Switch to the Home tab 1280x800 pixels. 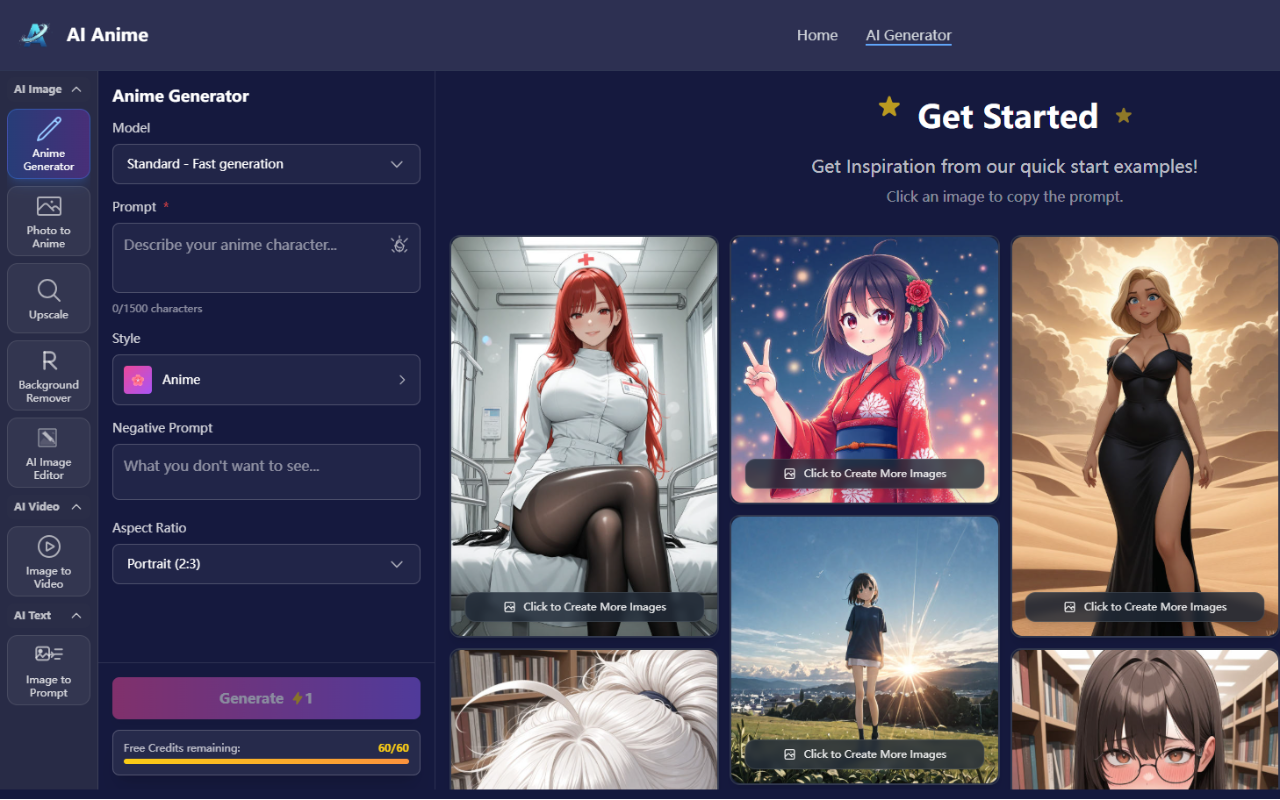click(817, 35)
